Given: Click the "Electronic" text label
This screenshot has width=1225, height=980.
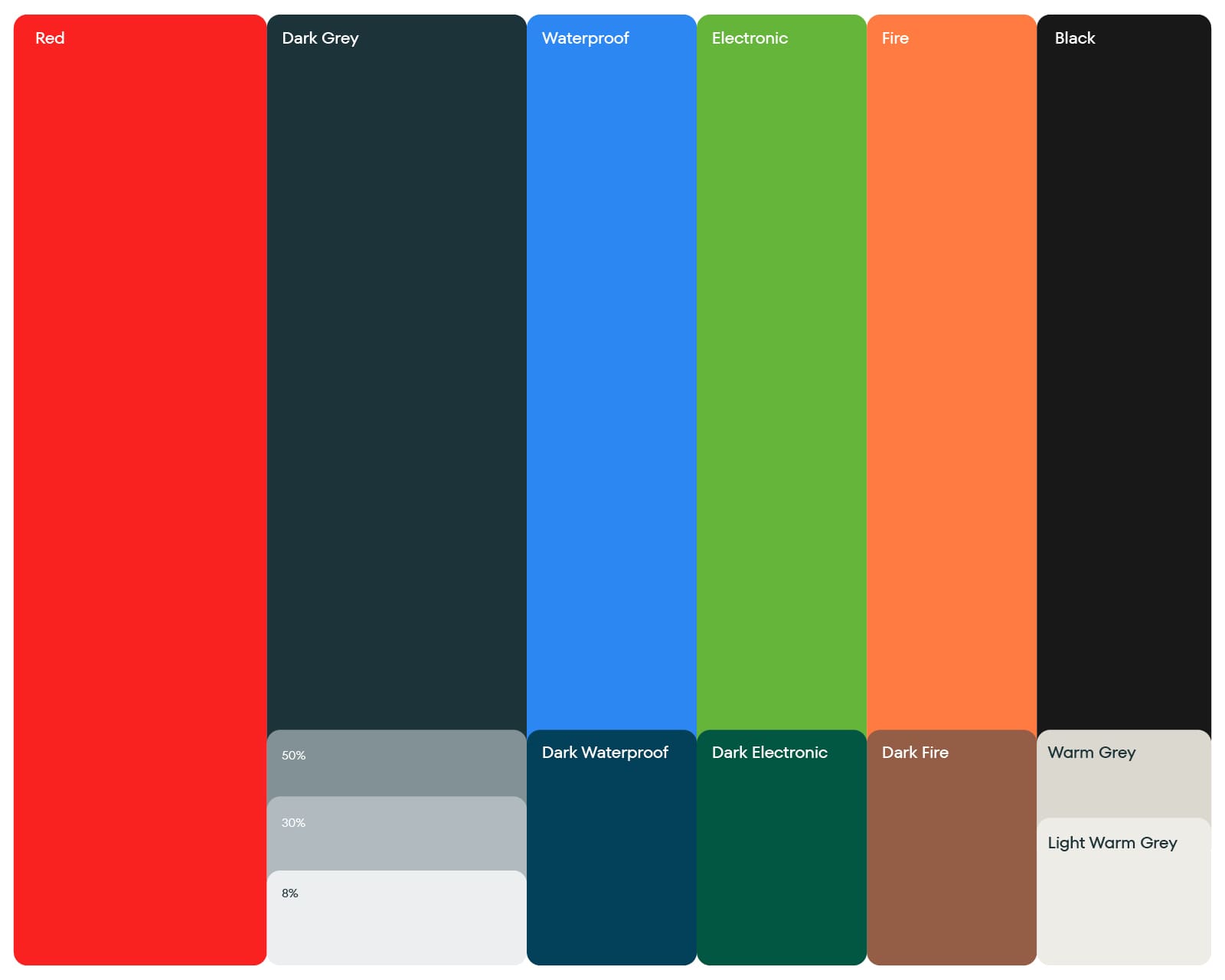Looking at the screenshot, I should (750, 38).
